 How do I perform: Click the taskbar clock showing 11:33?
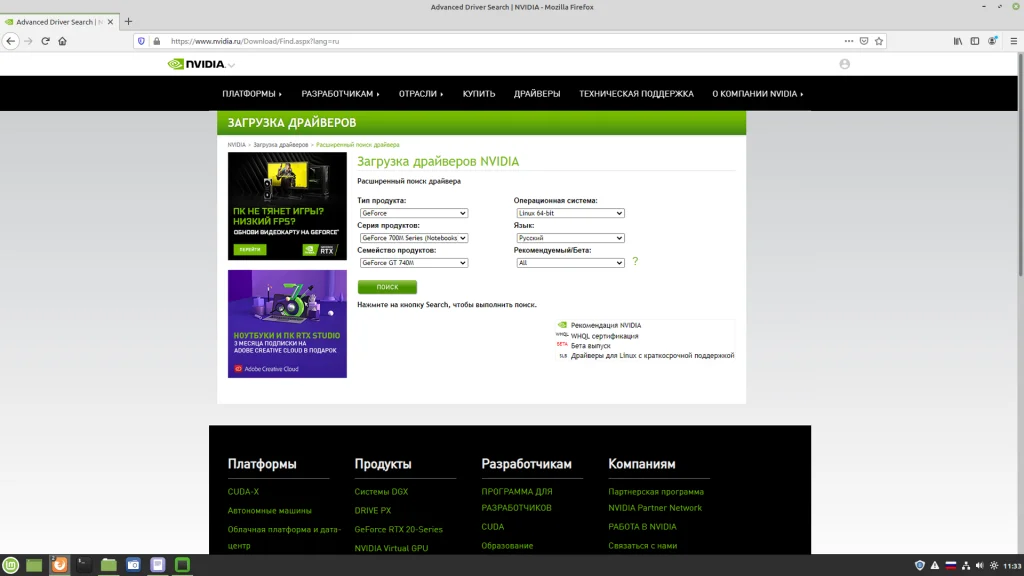(1012, 566)
